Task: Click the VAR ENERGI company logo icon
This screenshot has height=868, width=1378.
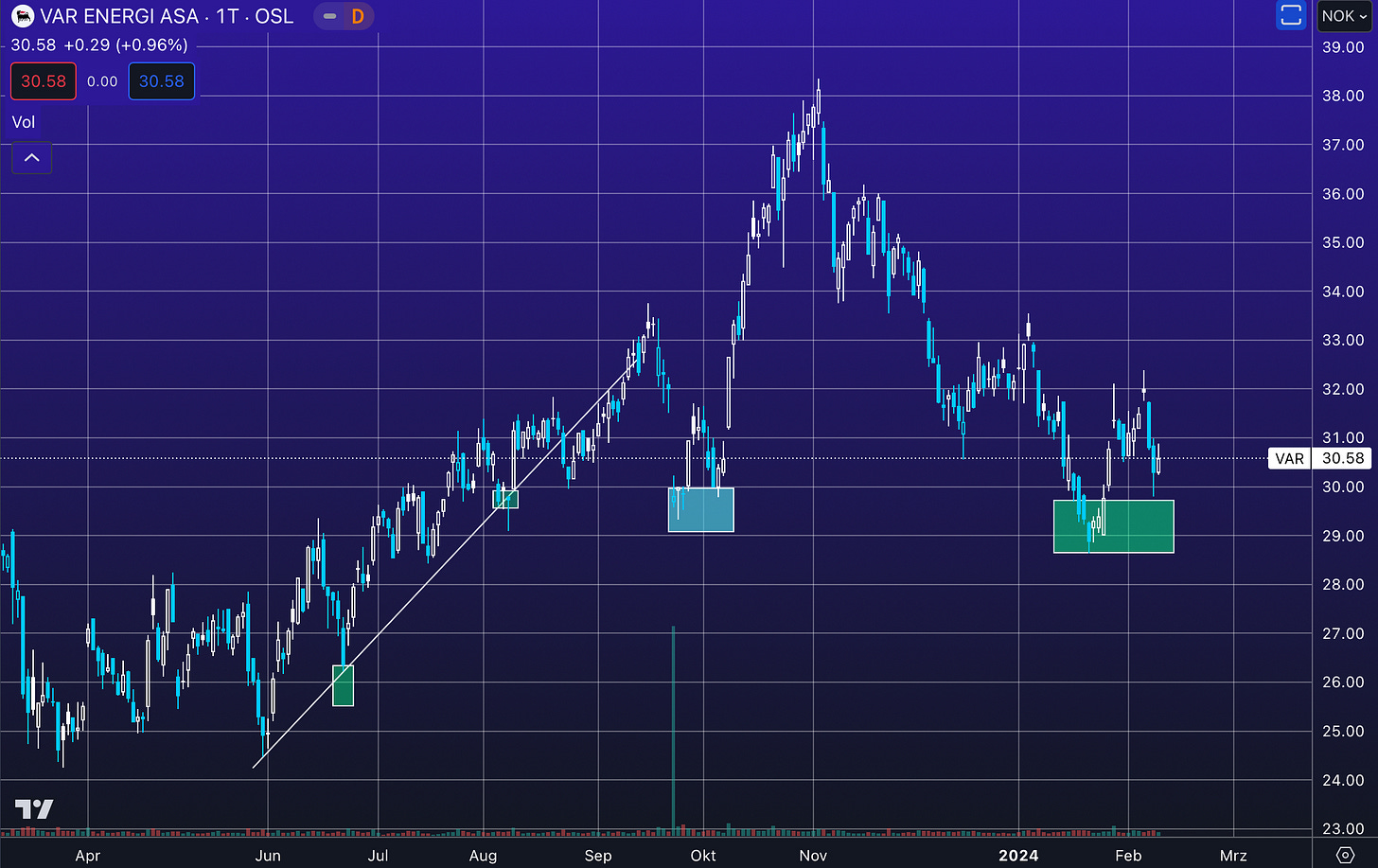Action: [22, 16]
